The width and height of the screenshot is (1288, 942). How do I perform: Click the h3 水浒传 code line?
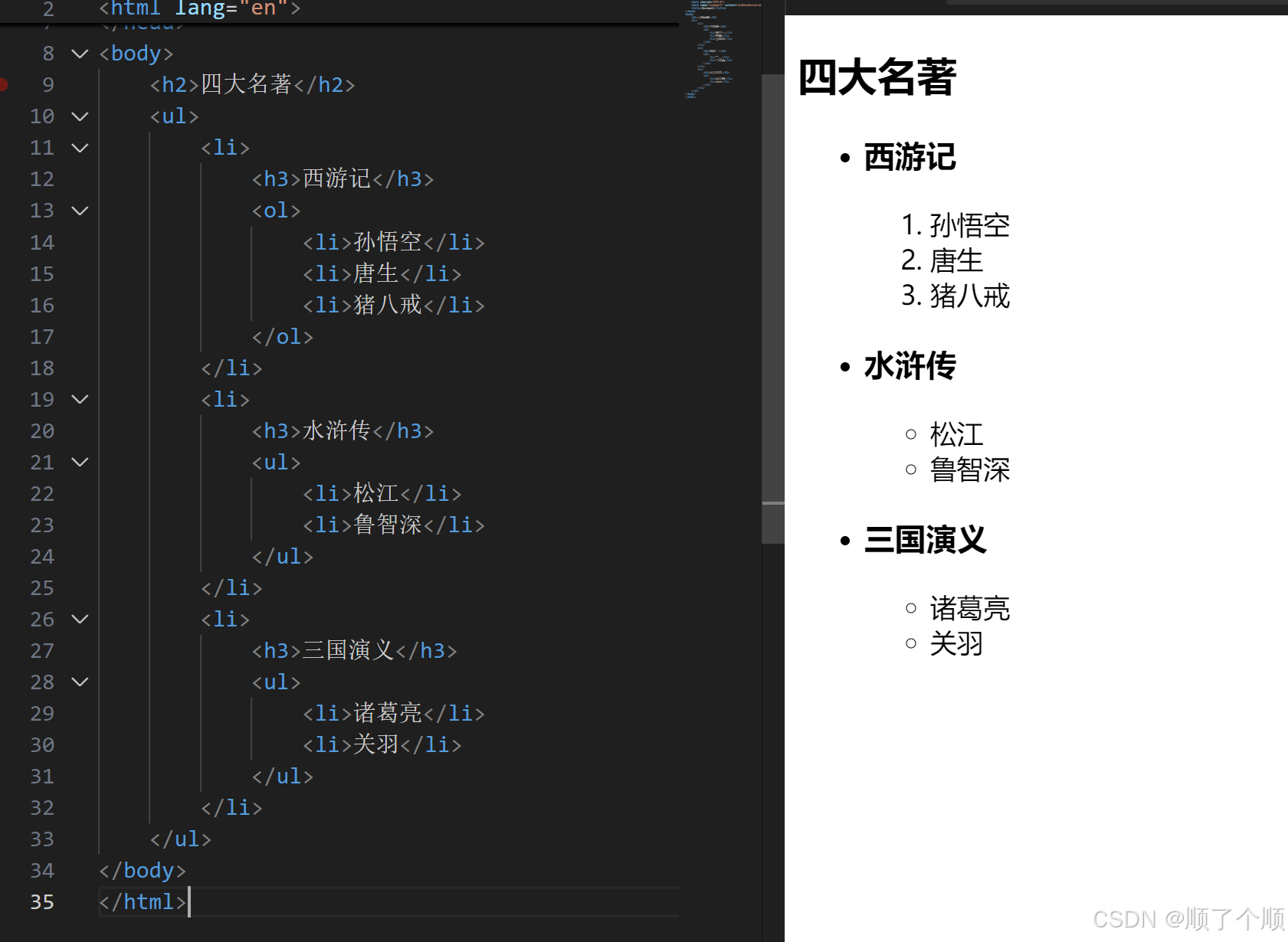pyautogui.click(x=343, y=430)
